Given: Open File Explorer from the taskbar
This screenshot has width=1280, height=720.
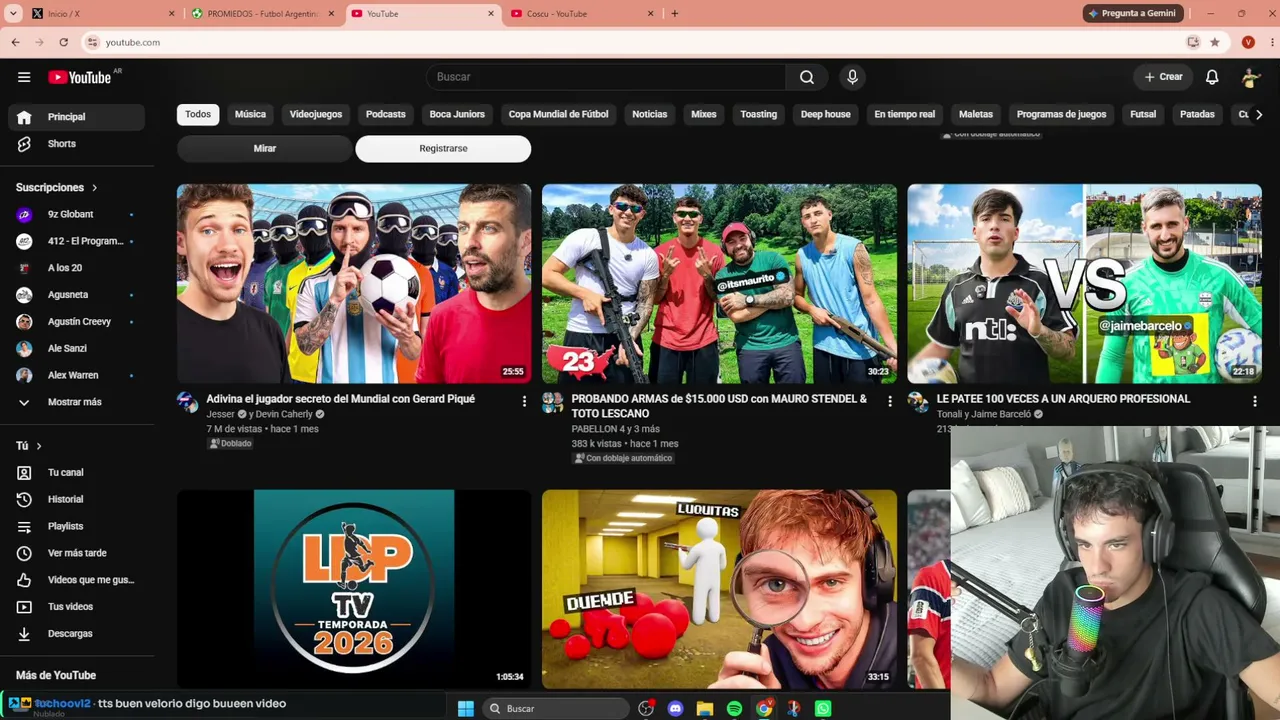Looking at the screenshot, I should (705, 708).
